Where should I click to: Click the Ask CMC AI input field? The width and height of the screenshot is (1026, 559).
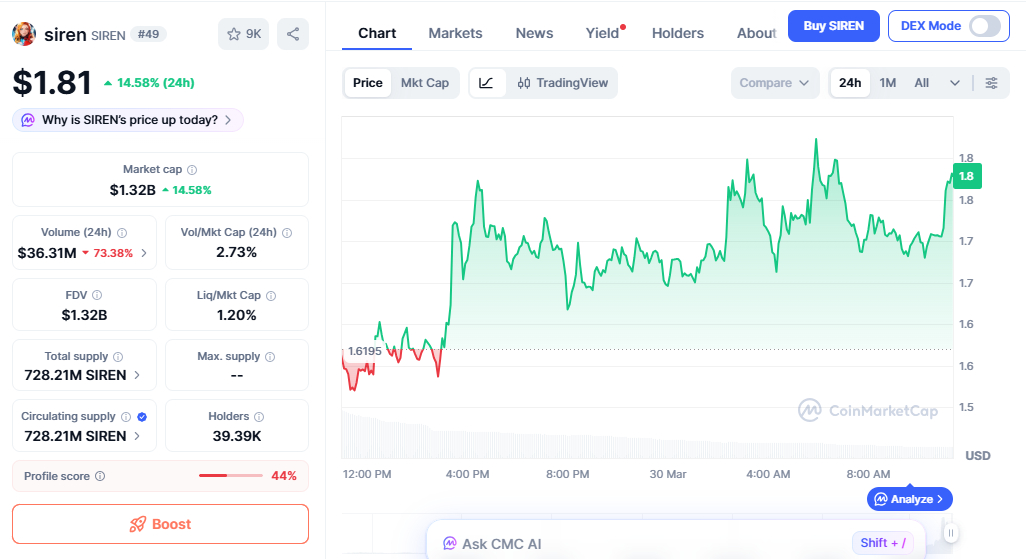[x=676, y=543]
